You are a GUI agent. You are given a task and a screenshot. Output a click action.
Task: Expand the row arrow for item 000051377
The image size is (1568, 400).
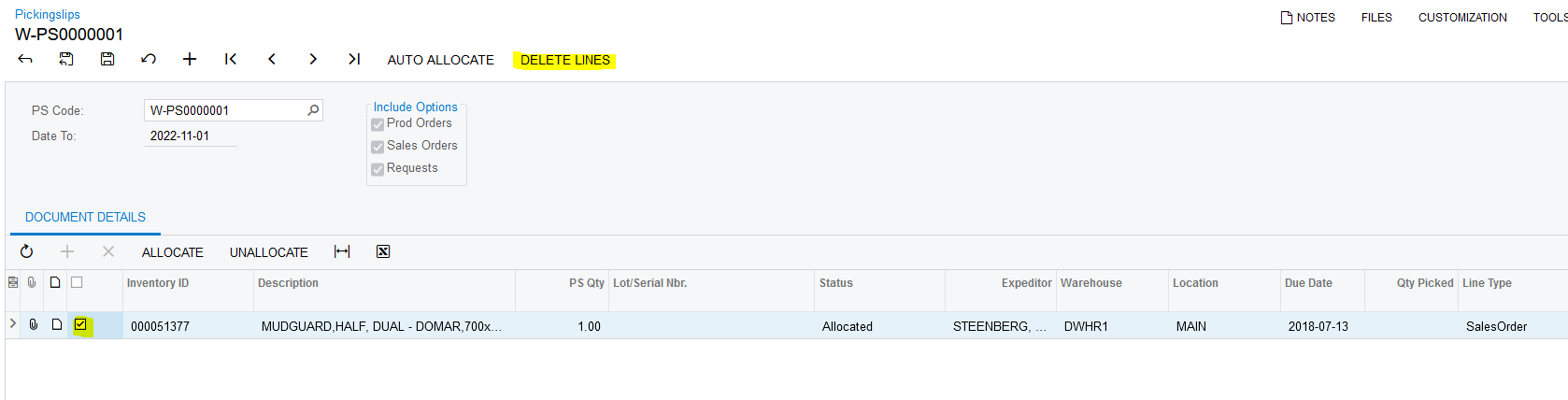(13, 323)
